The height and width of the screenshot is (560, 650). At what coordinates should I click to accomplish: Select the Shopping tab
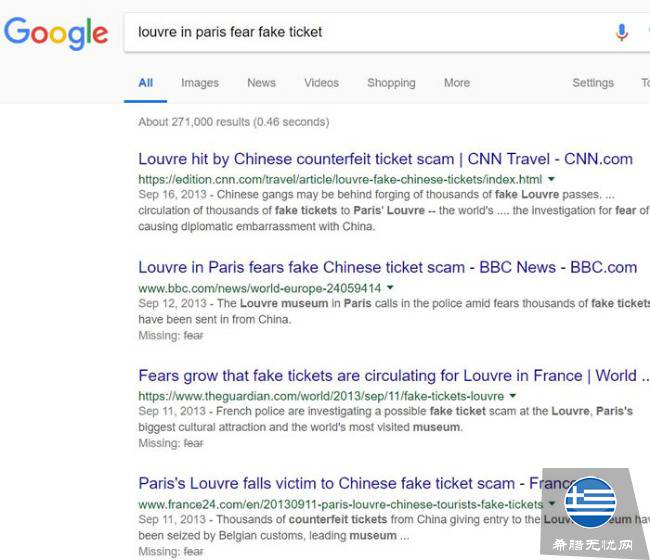point(391,83)
